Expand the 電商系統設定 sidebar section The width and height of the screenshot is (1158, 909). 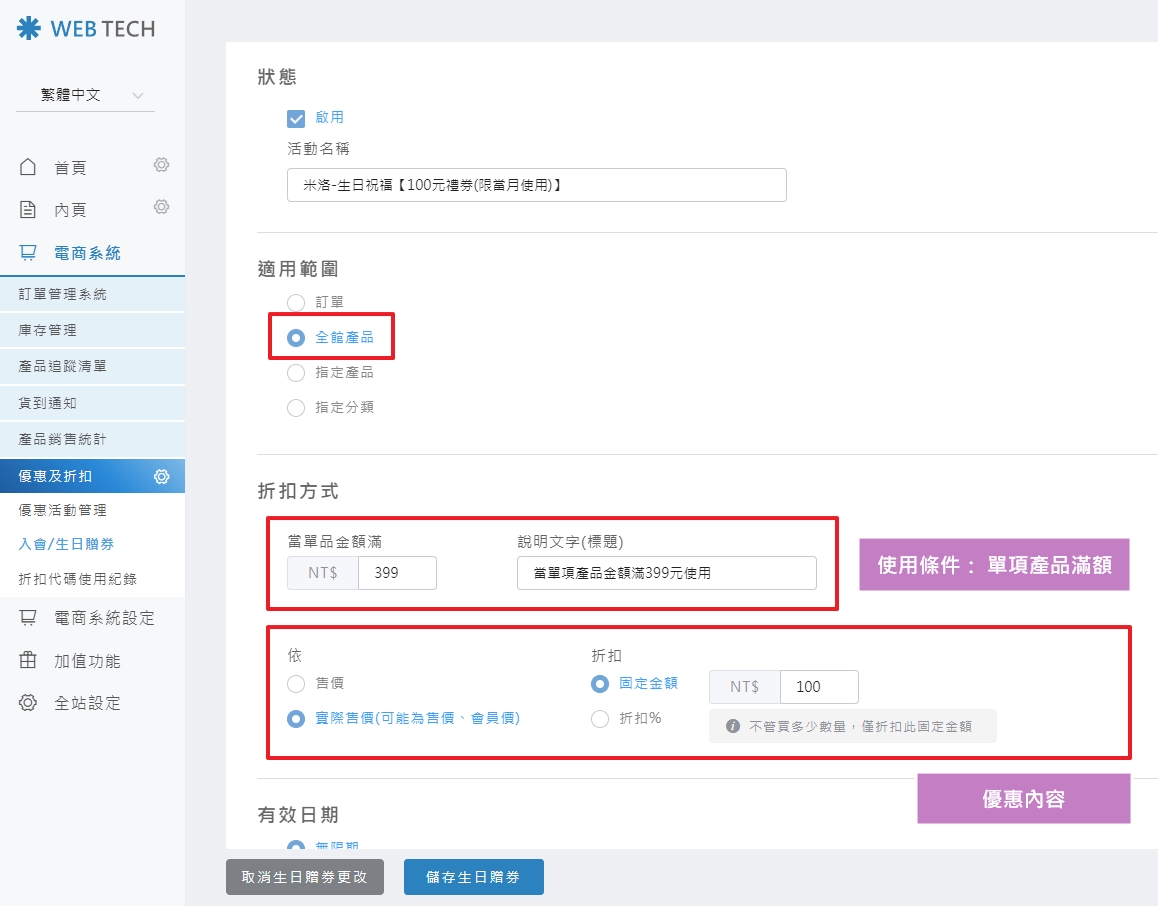104,618
